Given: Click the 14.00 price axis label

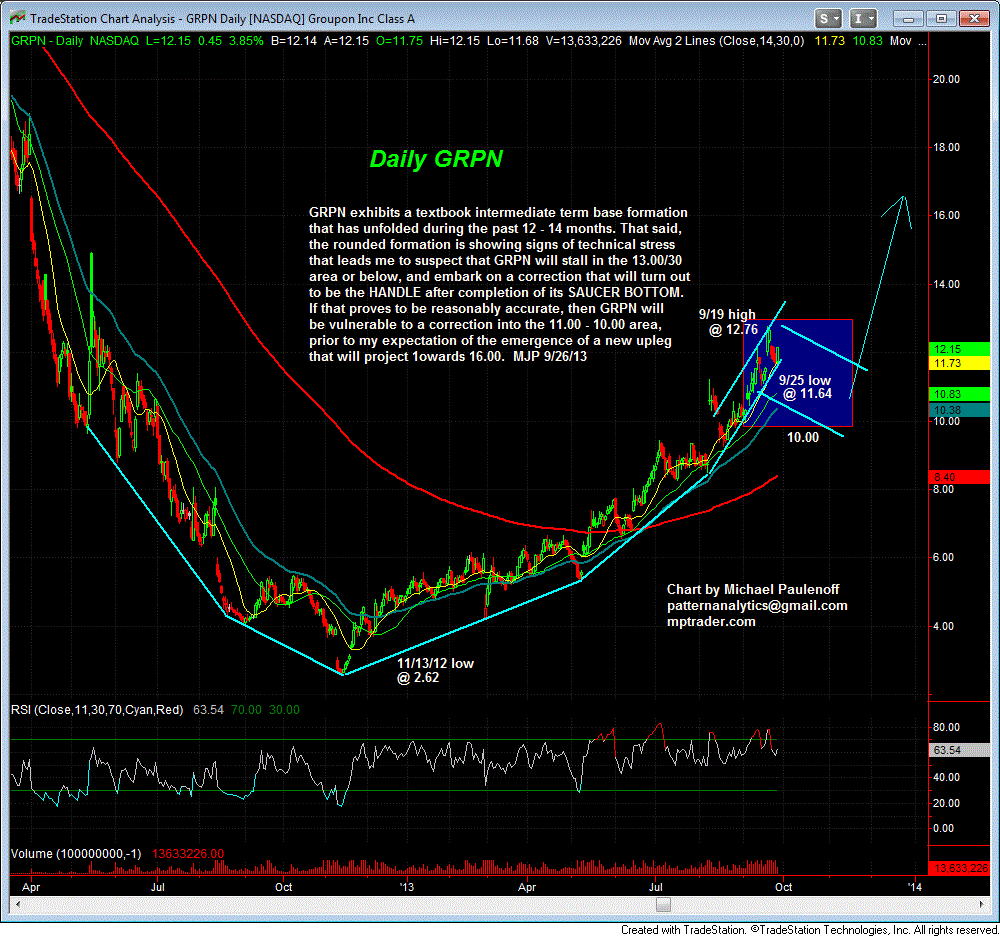Looking at the screenshot, I should [946, 284].
